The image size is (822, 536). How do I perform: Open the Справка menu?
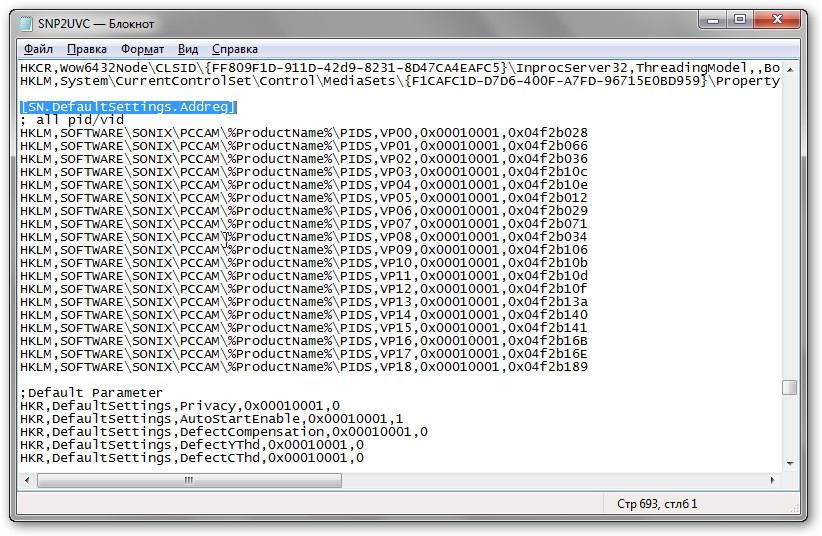point(235,49)
